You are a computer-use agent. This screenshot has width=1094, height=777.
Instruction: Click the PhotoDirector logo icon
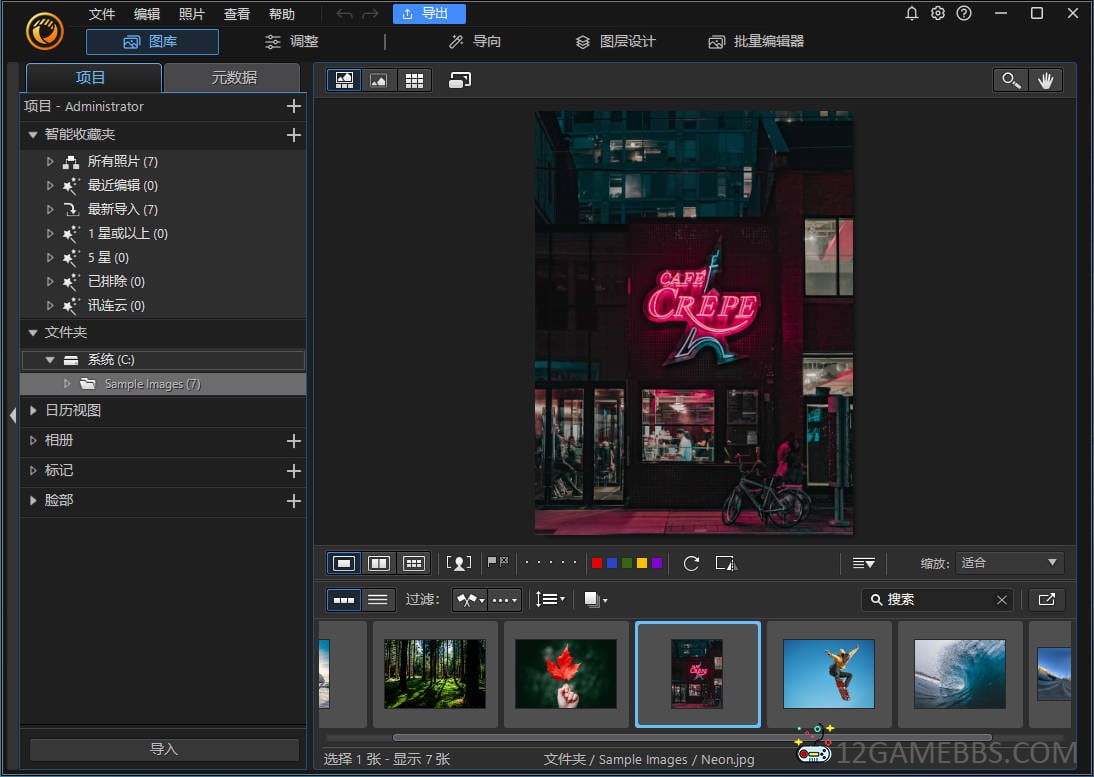tap(45, 31)
